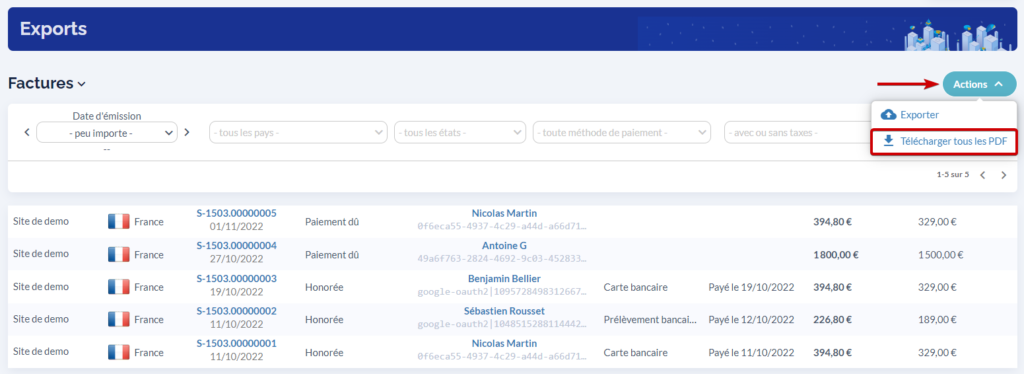Click the Exports page title
This screenshot has width=1024, height=374.
[x=53, y=29]
